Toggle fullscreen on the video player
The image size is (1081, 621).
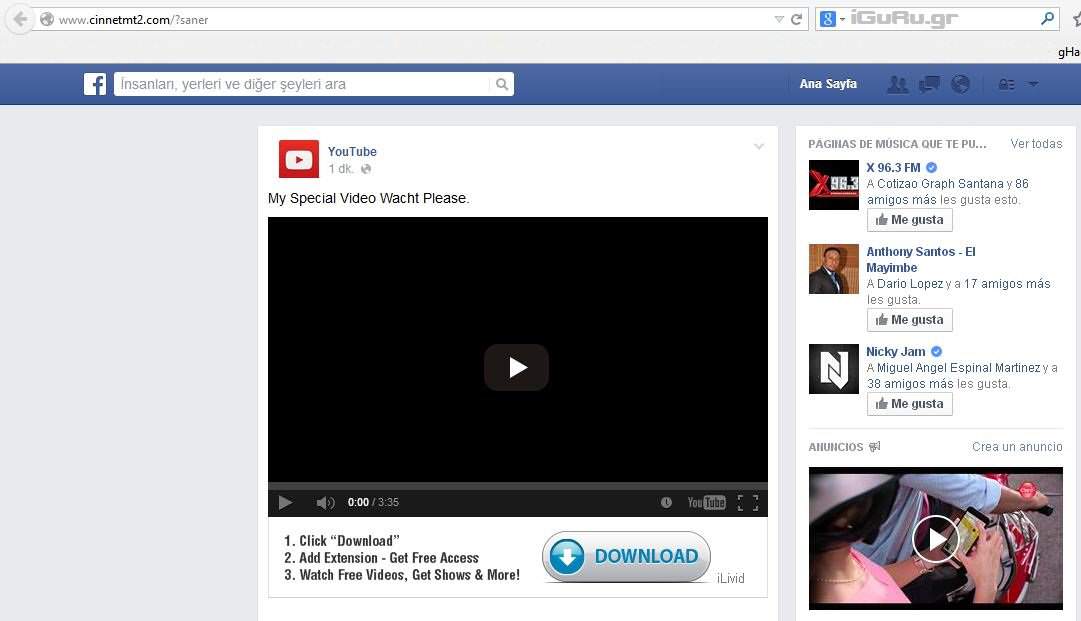tap(747, 503)
